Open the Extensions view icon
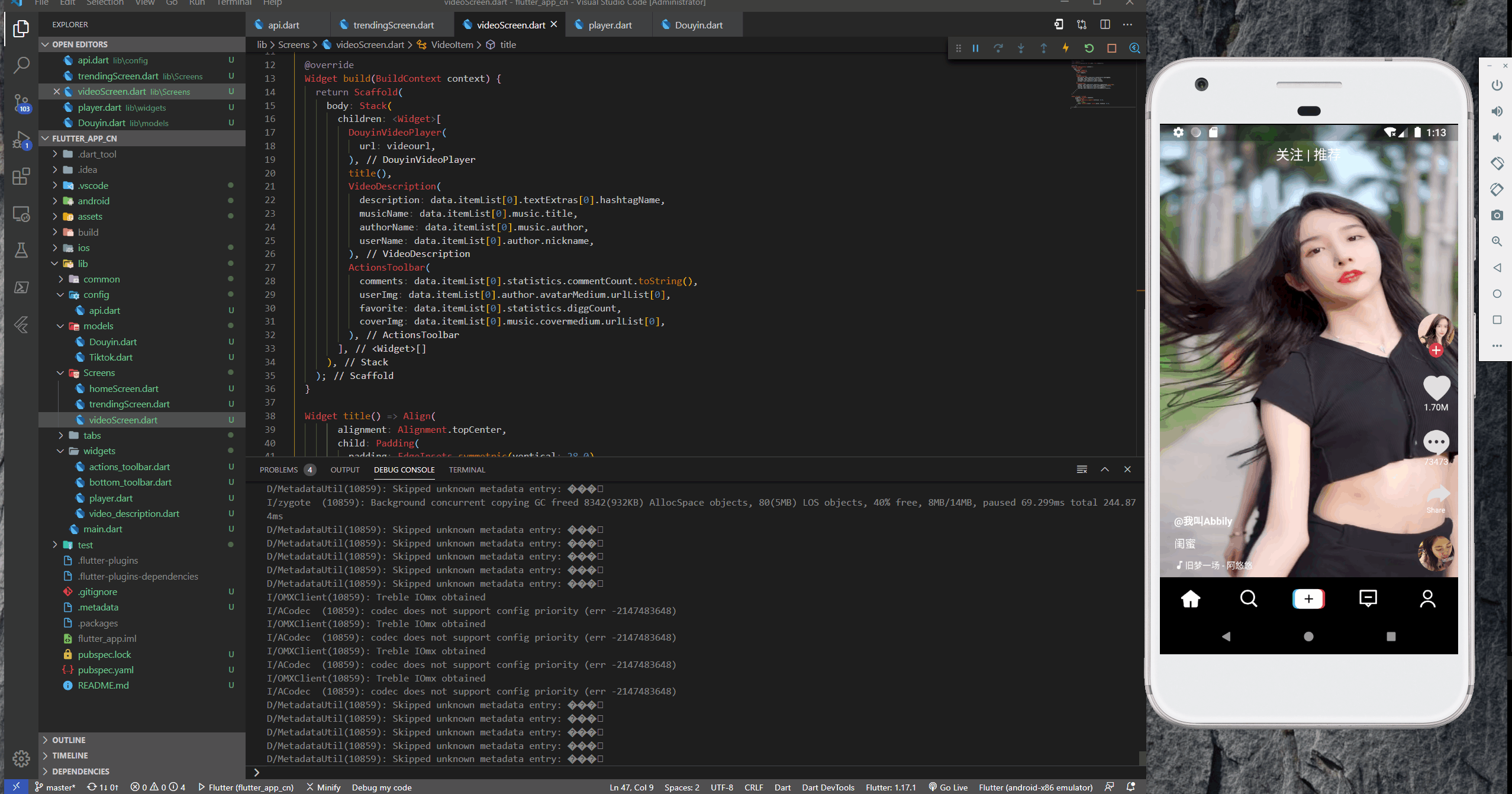 pyautogui.click(x=21, y=176)
